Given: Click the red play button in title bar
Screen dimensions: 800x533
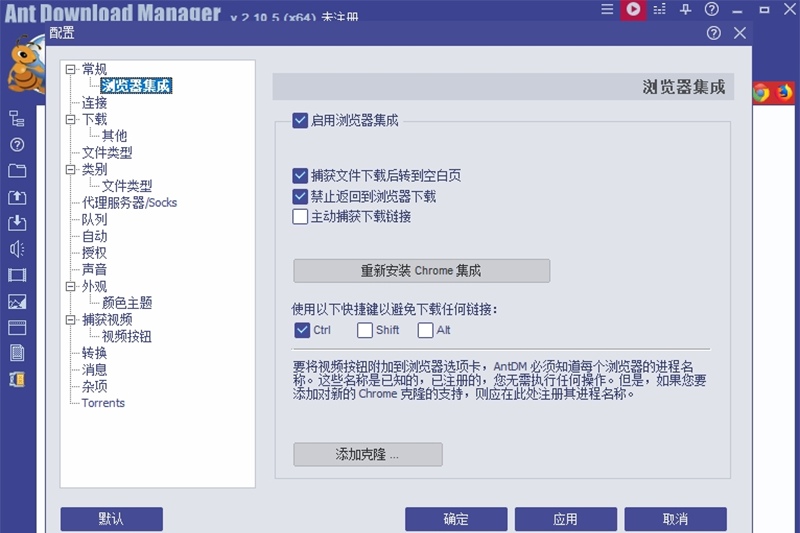Looking at the screenshot, I should [x=633, y=9].
